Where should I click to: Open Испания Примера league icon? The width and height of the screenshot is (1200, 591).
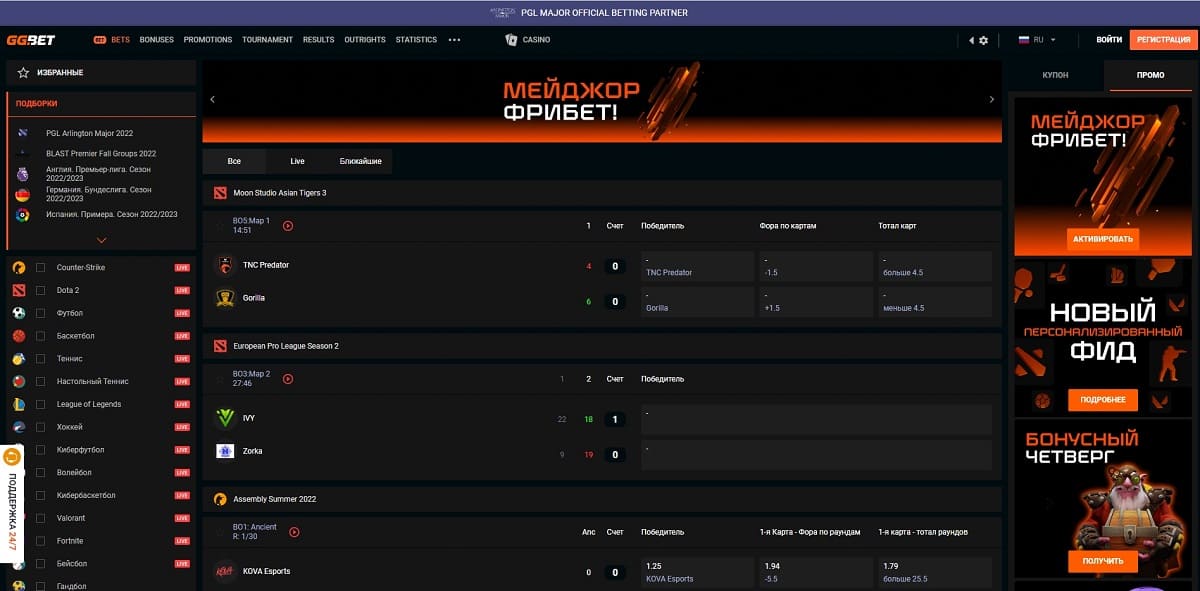click(23, 215)
